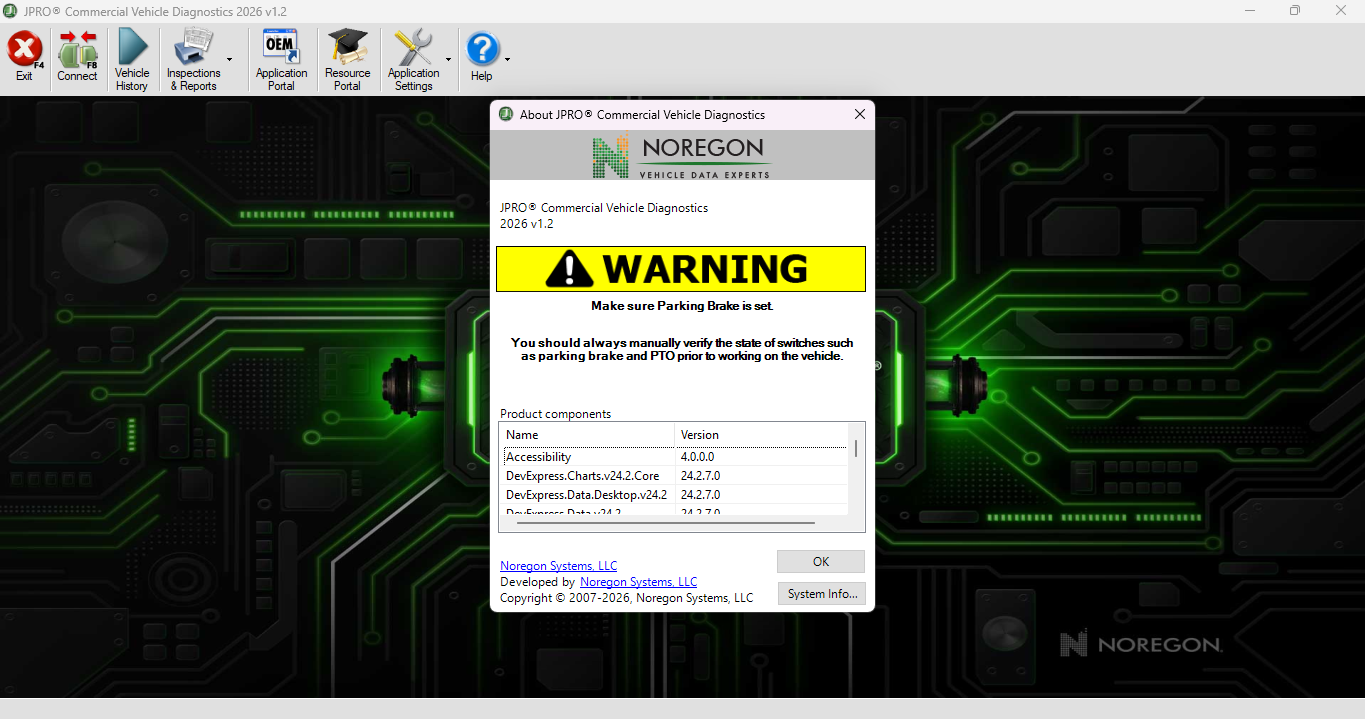Image resolution: width=1365 pixels, height=719 pixels.
Task: Click OK in the About dialog
Action: coord(821,562)
